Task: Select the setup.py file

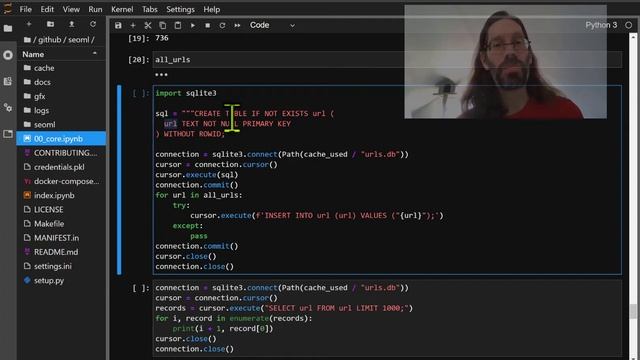Action: 61,280
